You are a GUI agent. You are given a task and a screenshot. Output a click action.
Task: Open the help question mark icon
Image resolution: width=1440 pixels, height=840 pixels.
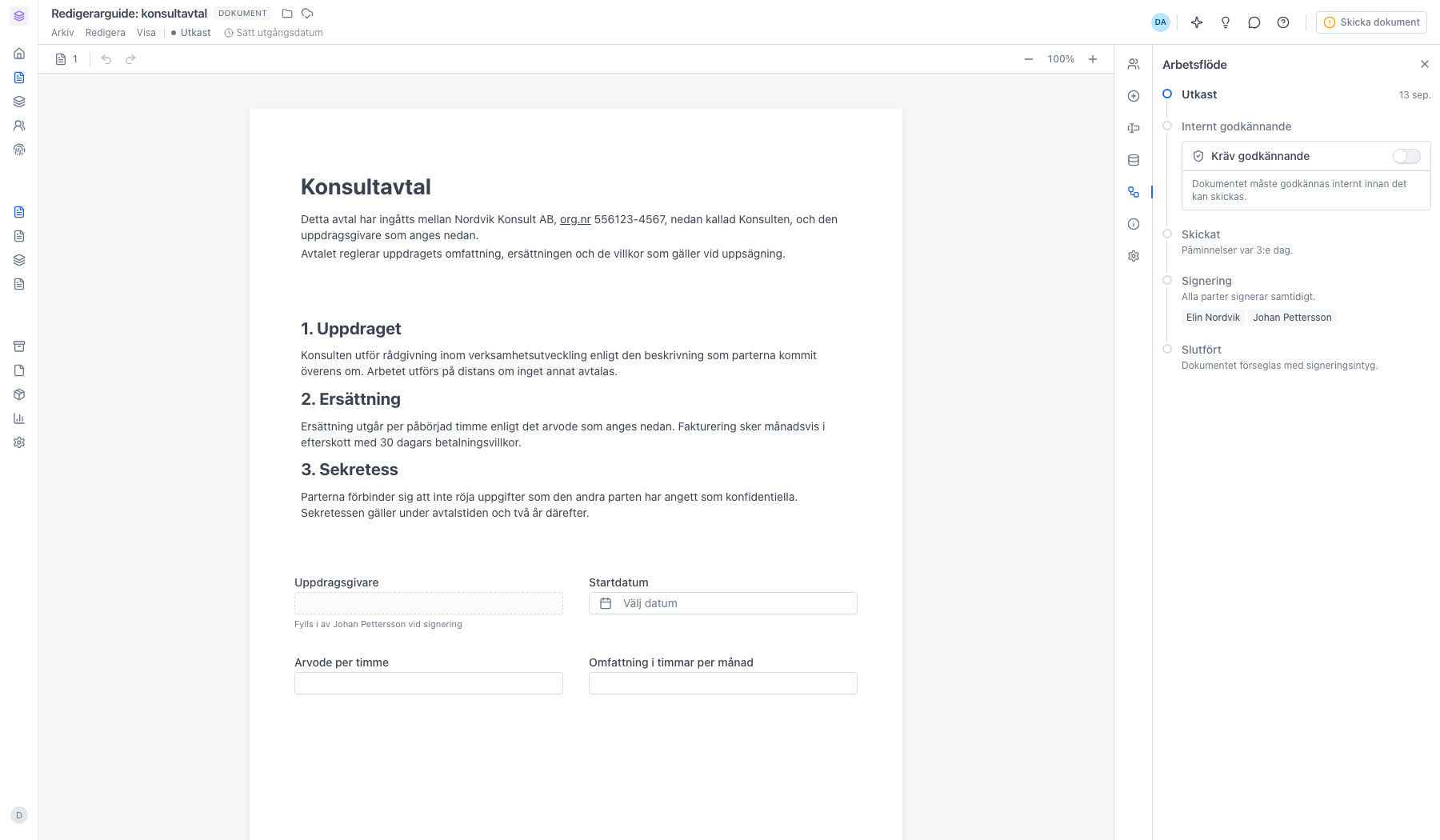pos(1283,22)
